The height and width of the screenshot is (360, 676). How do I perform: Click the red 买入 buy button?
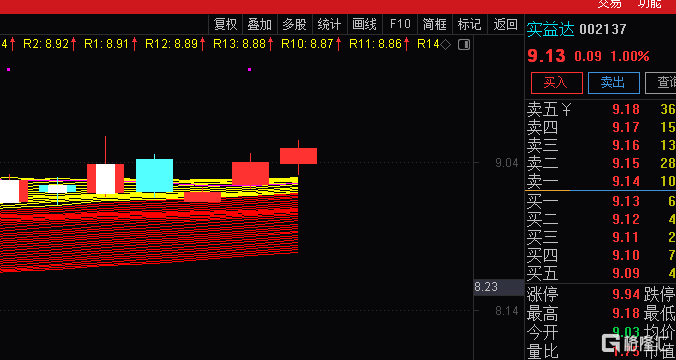pyautogui.click(x=557, y=83)
